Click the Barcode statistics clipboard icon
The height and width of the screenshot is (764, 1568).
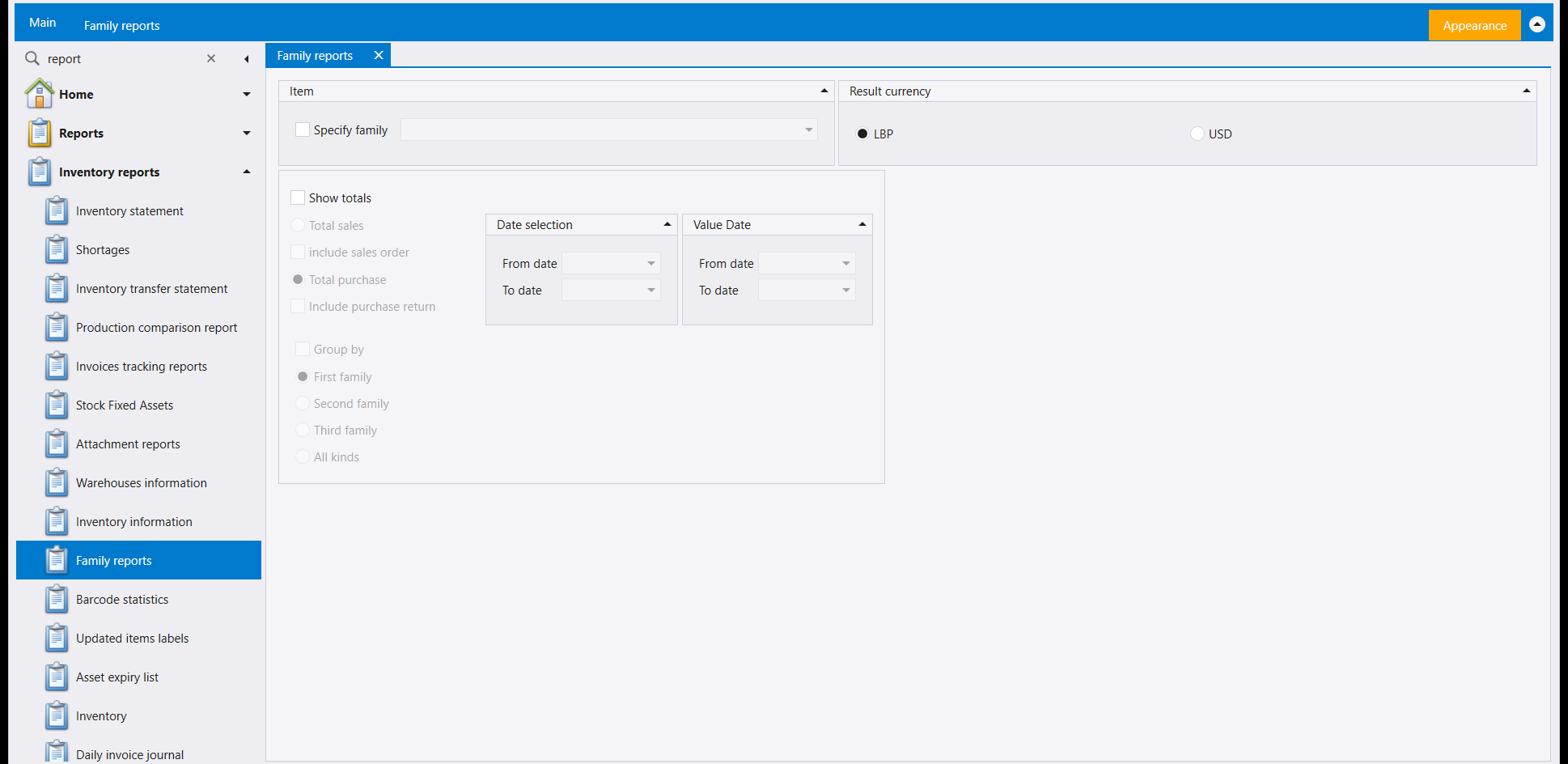[x=56, y=599]
